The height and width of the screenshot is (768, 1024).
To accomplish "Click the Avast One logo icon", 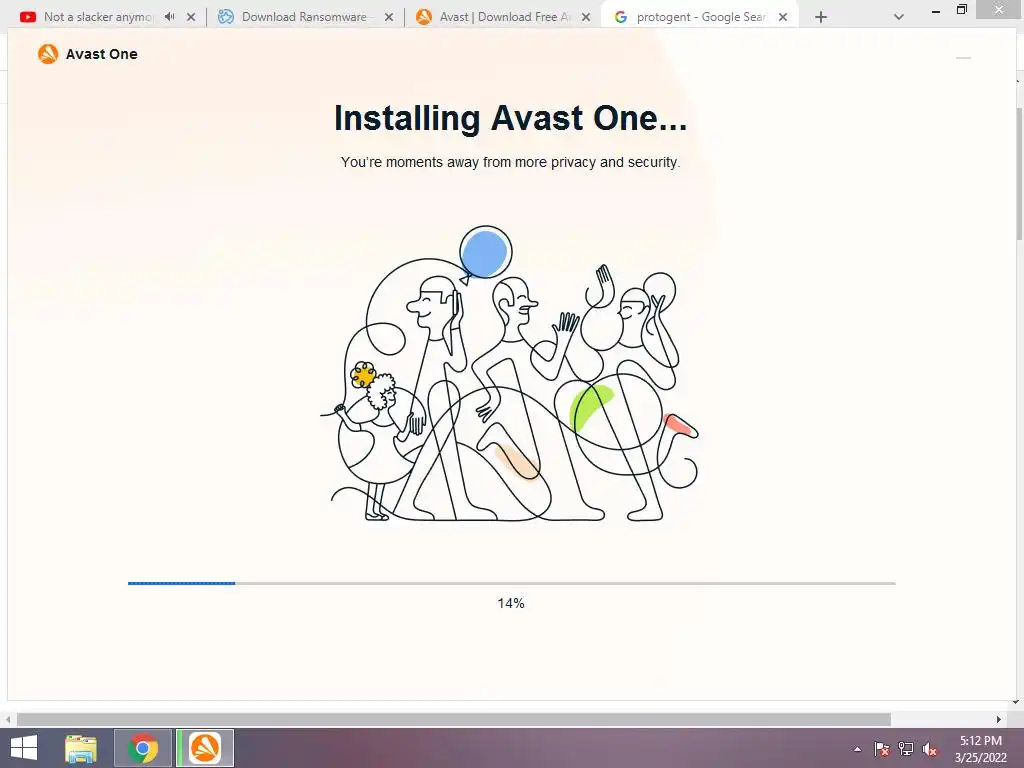I will (48, 54).
